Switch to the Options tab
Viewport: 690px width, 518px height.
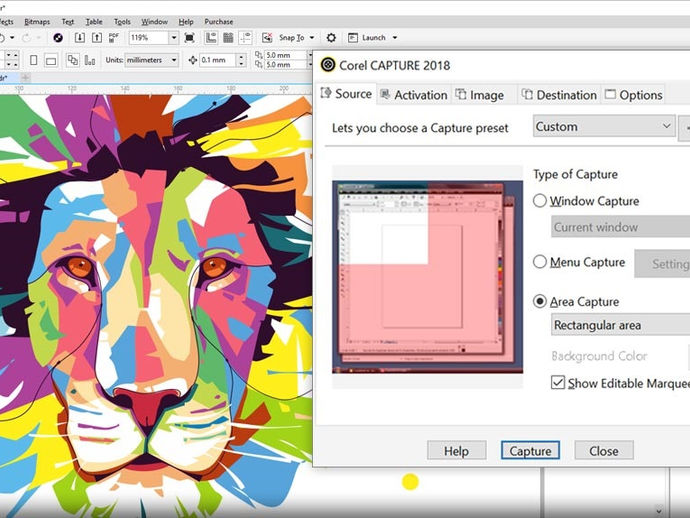[x=634, y=95]
